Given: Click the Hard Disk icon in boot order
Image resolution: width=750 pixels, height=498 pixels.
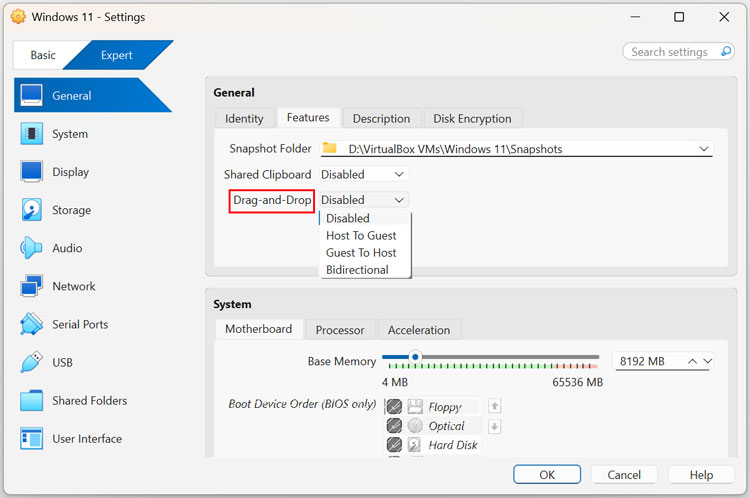Looking at the screenshot, I should coord(414,445).
